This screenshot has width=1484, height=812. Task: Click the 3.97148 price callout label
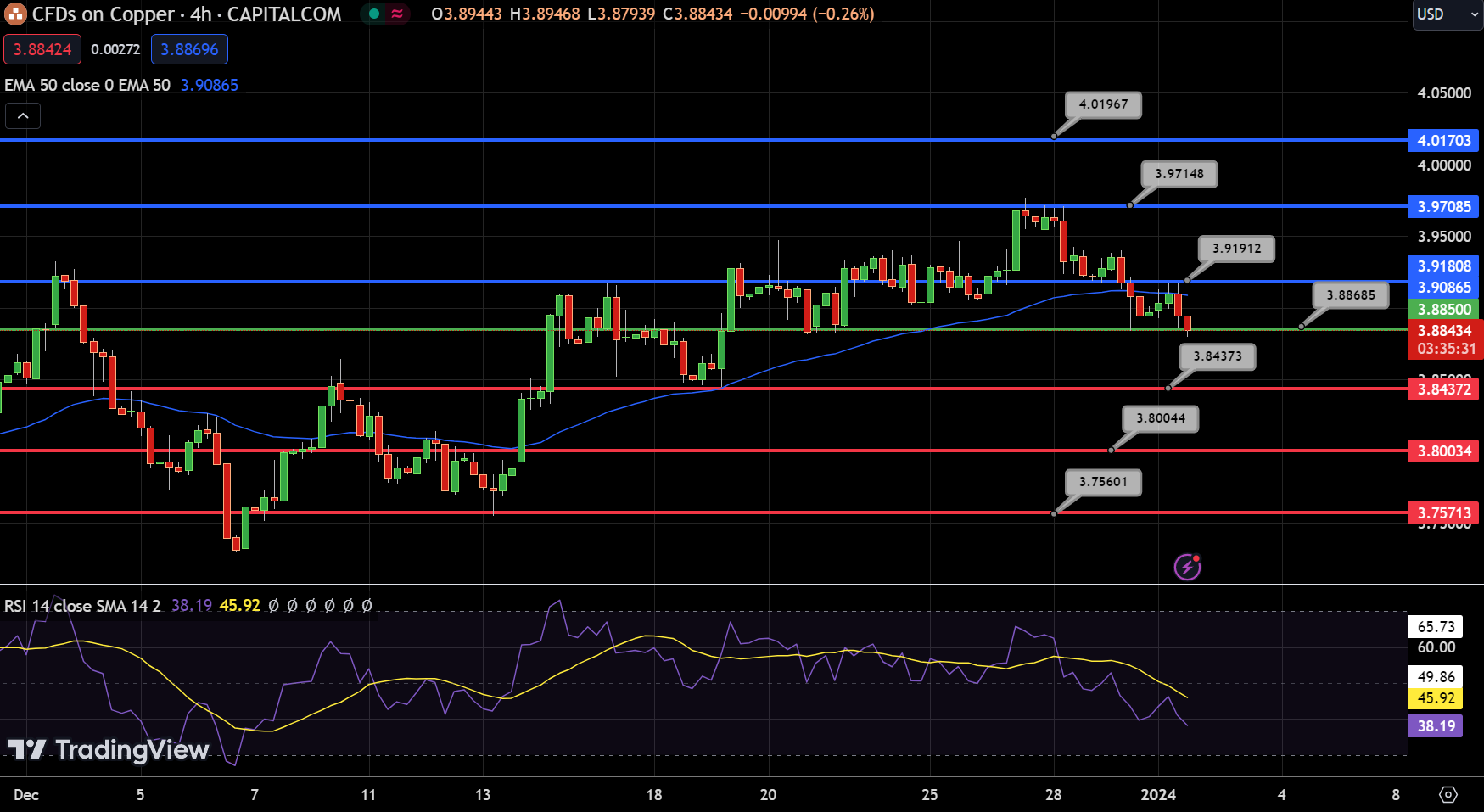[x=1179, y=174]
